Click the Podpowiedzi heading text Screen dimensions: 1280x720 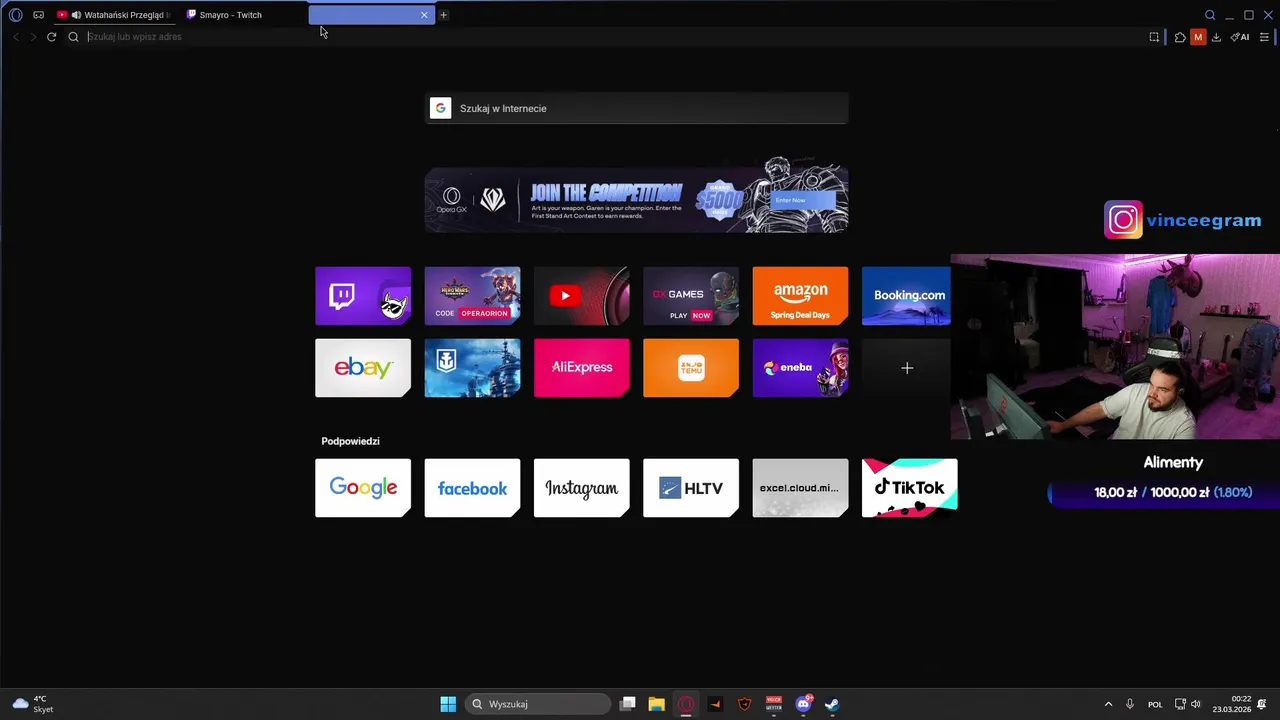pyautogui.click(x=350, y=441)
